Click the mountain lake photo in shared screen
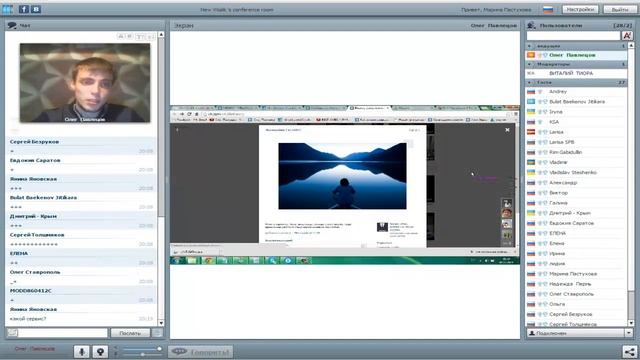 tap(342, 176)
